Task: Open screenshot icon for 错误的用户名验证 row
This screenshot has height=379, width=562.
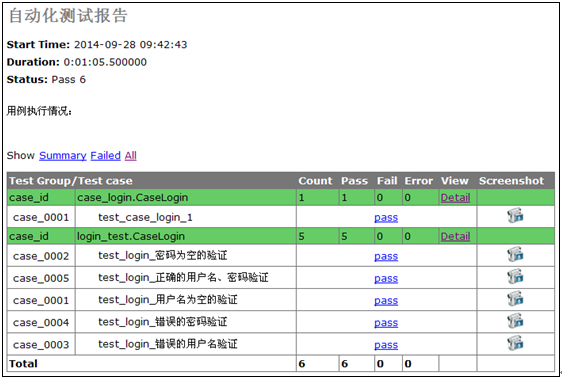Action: [515, 344]
